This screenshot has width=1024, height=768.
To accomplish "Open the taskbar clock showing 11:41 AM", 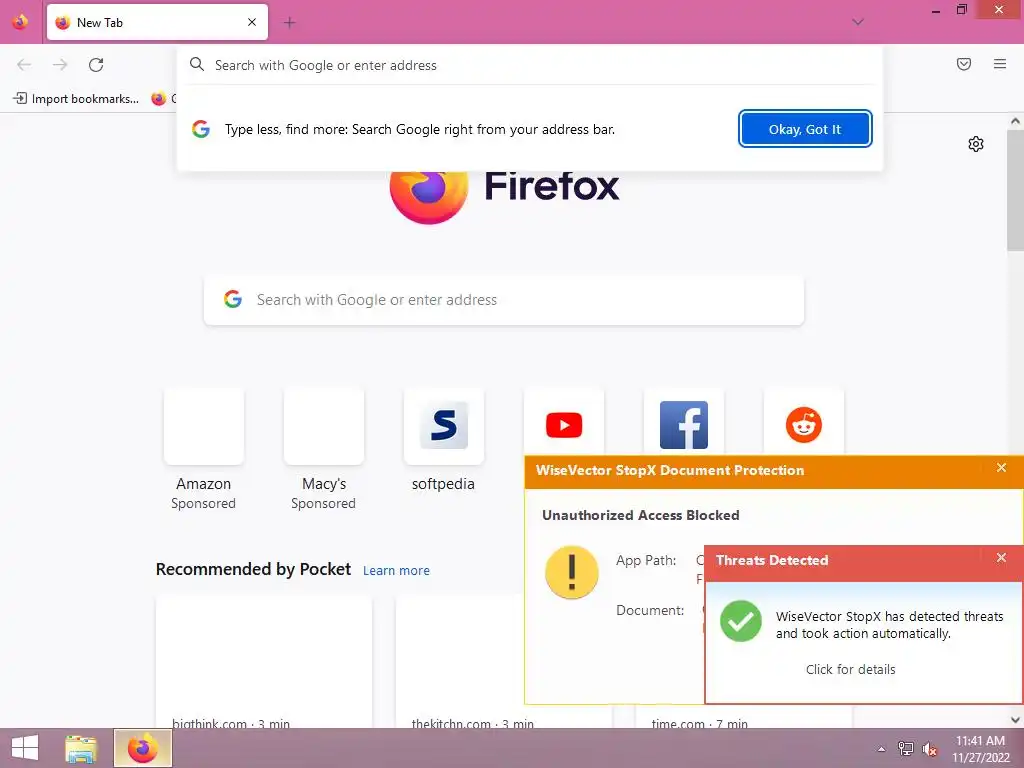I will [980, 749].
